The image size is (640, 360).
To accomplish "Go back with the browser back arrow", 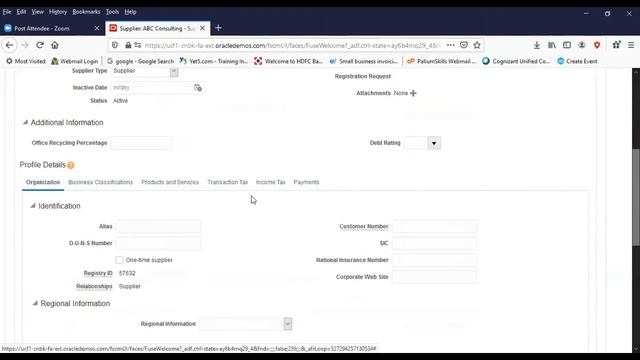I will [x=9, y=45].
